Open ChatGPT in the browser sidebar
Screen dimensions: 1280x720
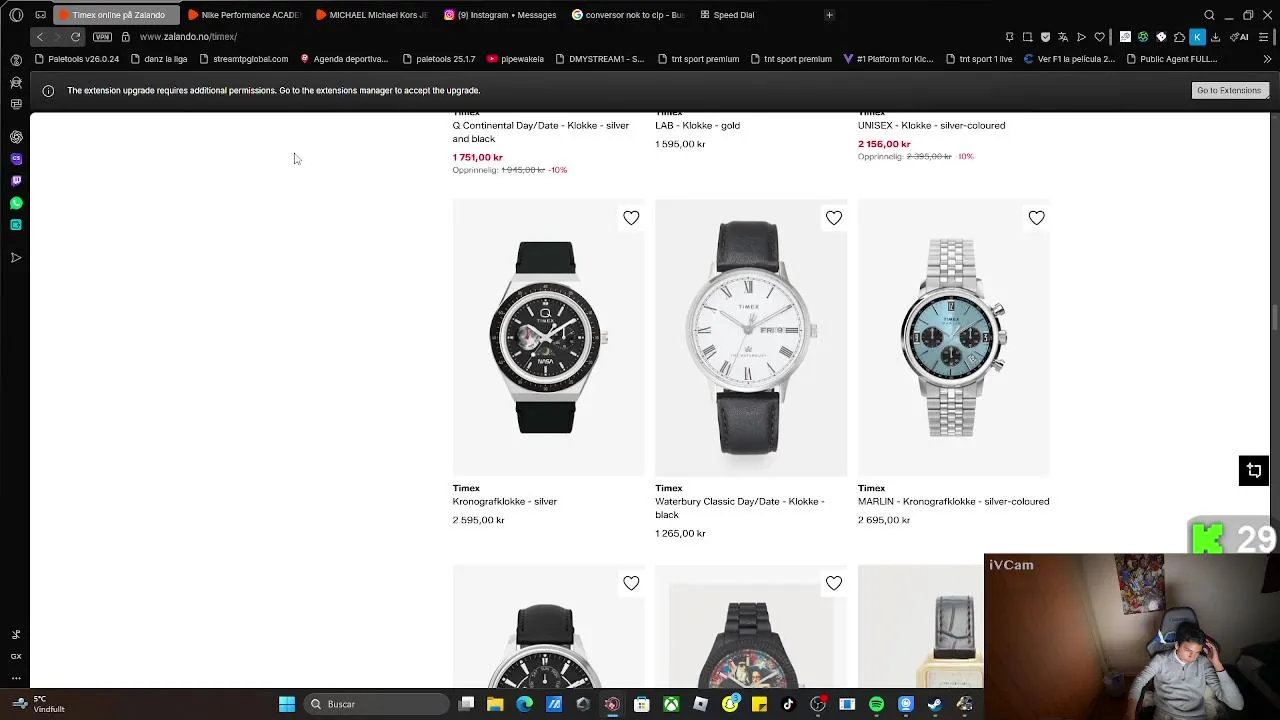point(16,137)
